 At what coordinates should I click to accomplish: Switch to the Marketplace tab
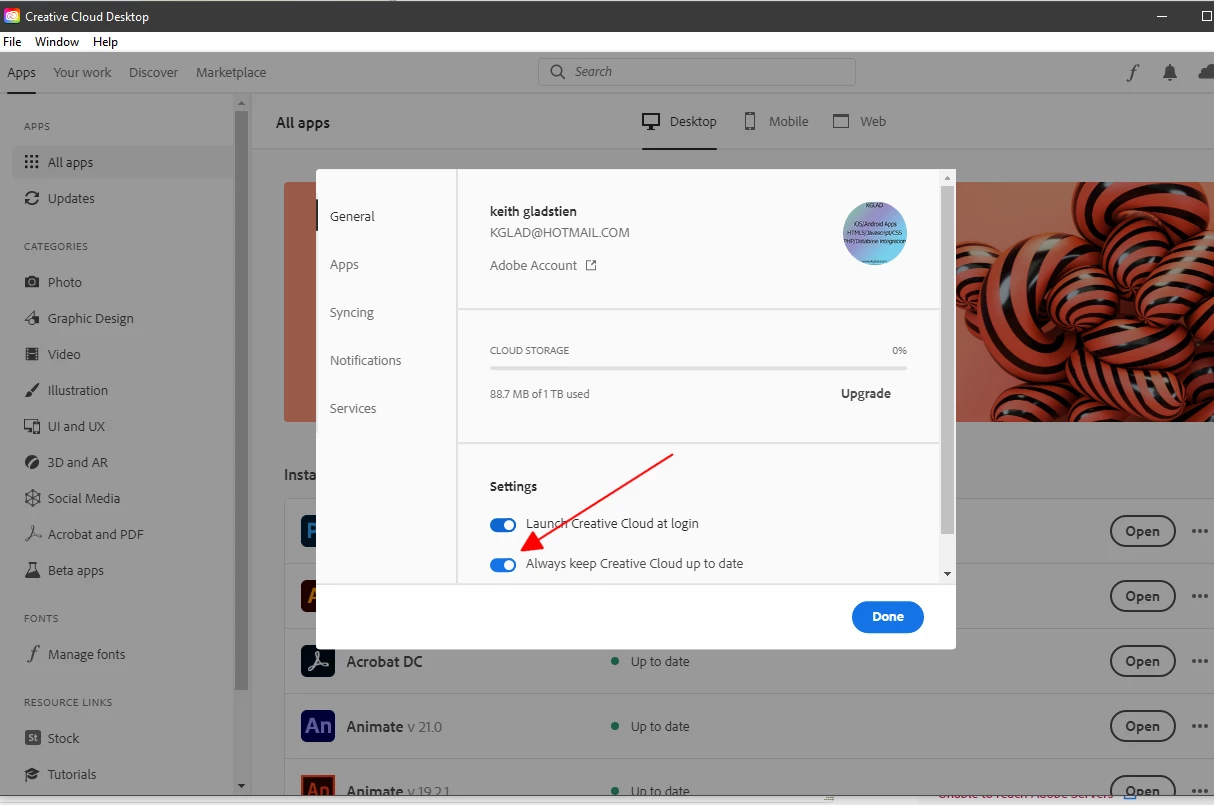[231, 72]
